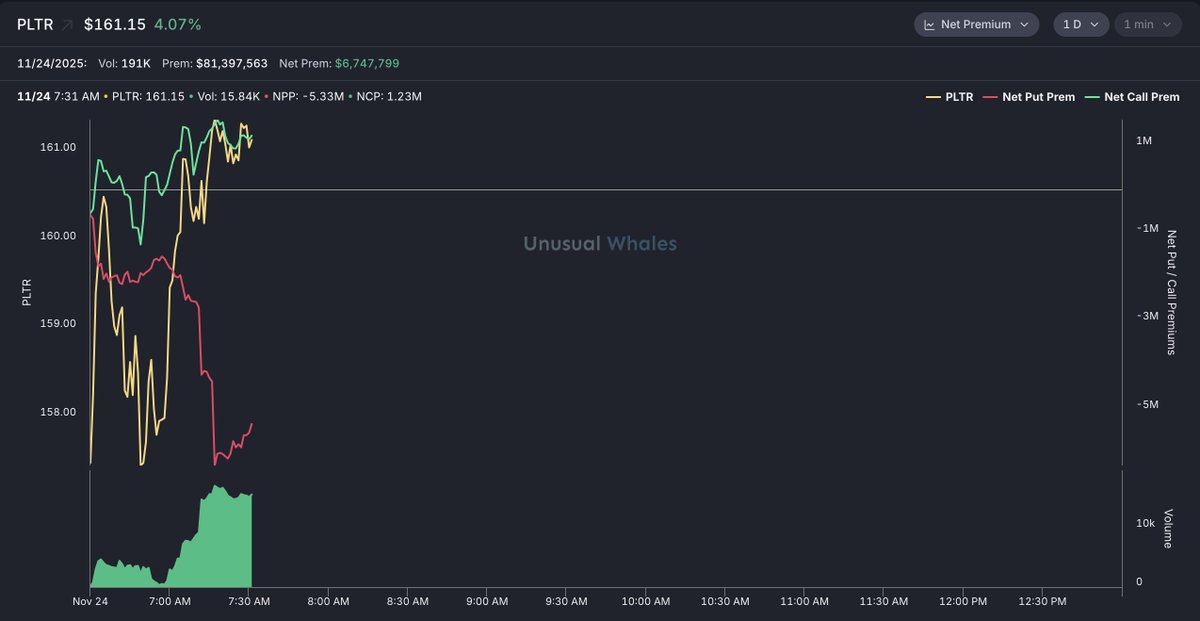The height and width of the screenshot is (621, 1200).
Task: Expand the 1 D timeframe dropdown
Action: point(1080,24)
